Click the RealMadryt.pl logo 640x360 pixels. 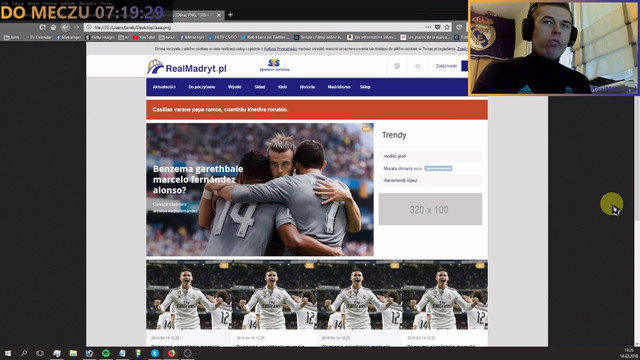[x=187, y=67]
